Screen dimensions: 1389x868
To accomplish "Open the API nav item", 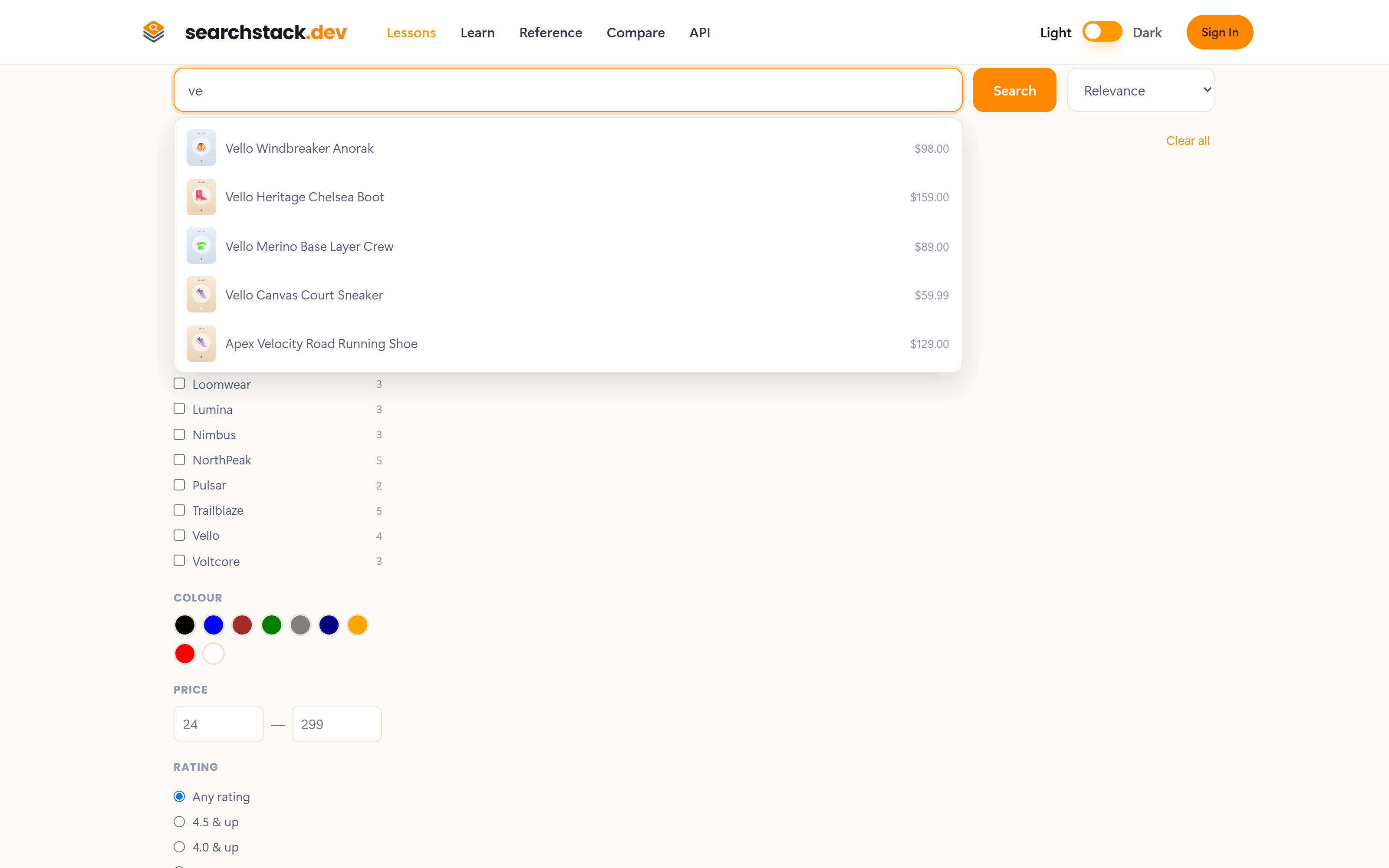I will (700, 33).
